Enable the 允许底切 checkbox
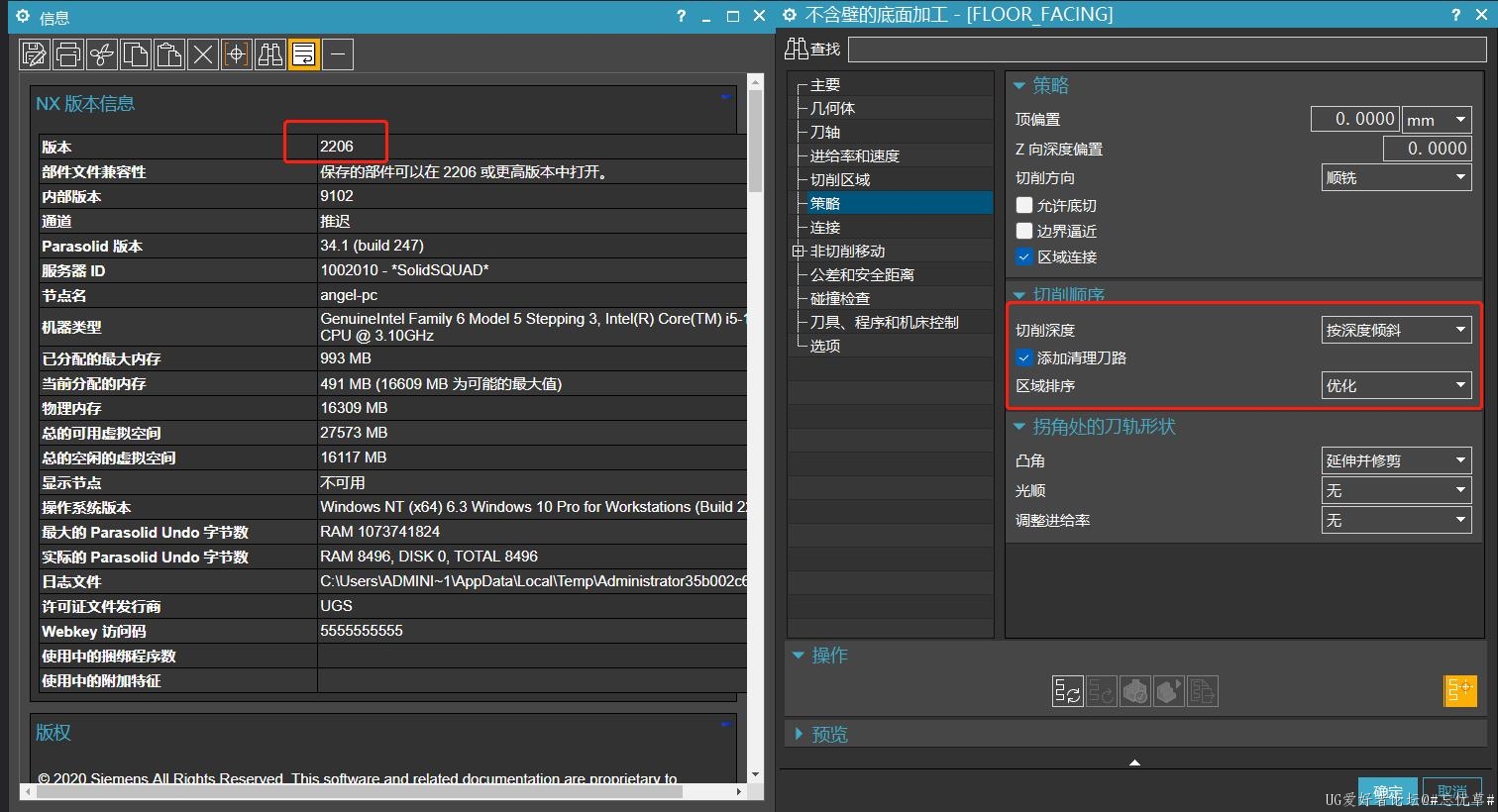The height and width of the screenshot is (812, 1498). [x=1024, y=205]
